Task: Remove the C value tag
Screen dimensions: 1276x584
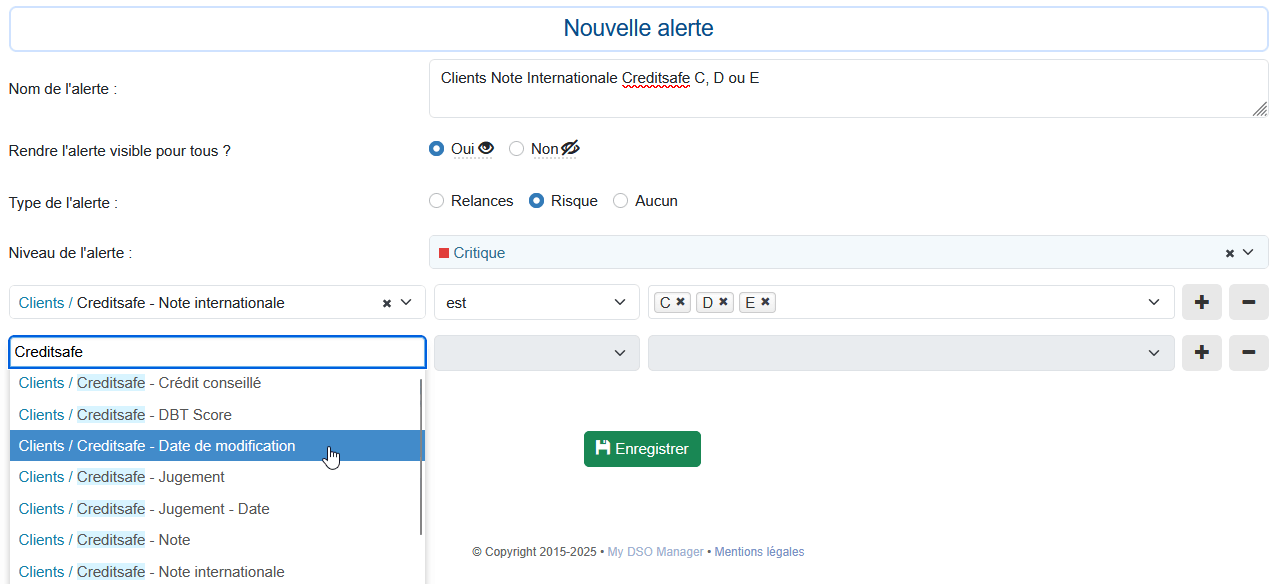Action: point(680,301)
